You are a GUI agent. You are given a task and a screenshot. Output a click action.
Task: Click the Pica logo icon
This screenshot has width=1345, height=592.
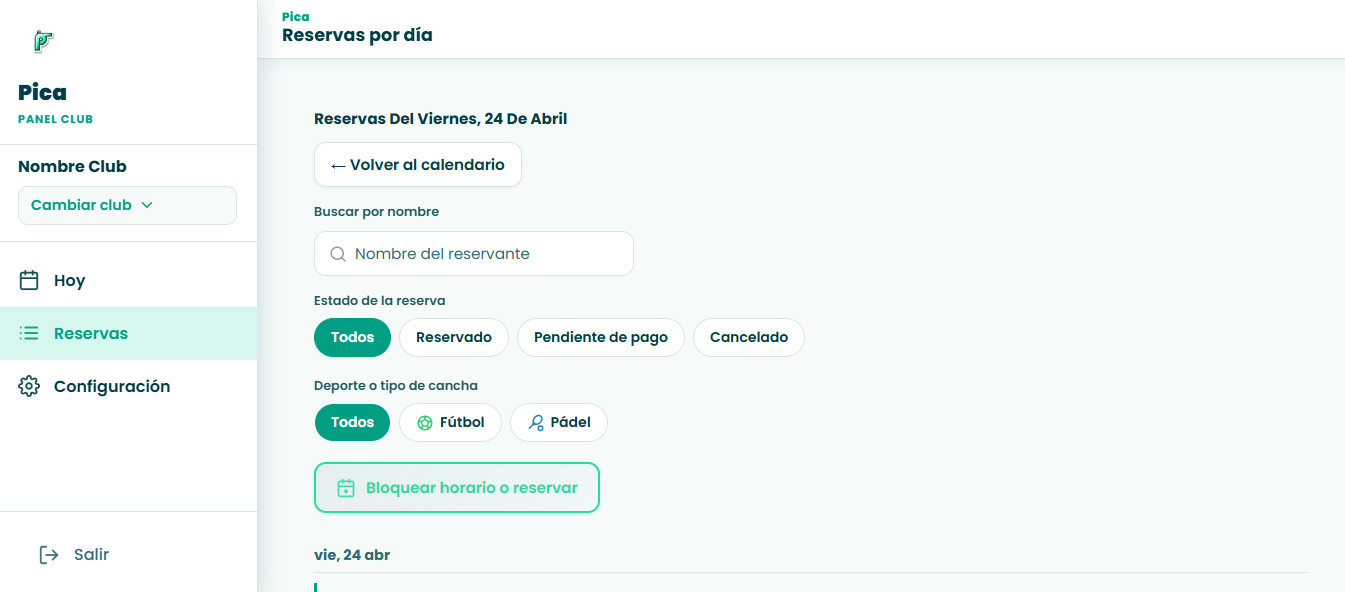(42, 41)
